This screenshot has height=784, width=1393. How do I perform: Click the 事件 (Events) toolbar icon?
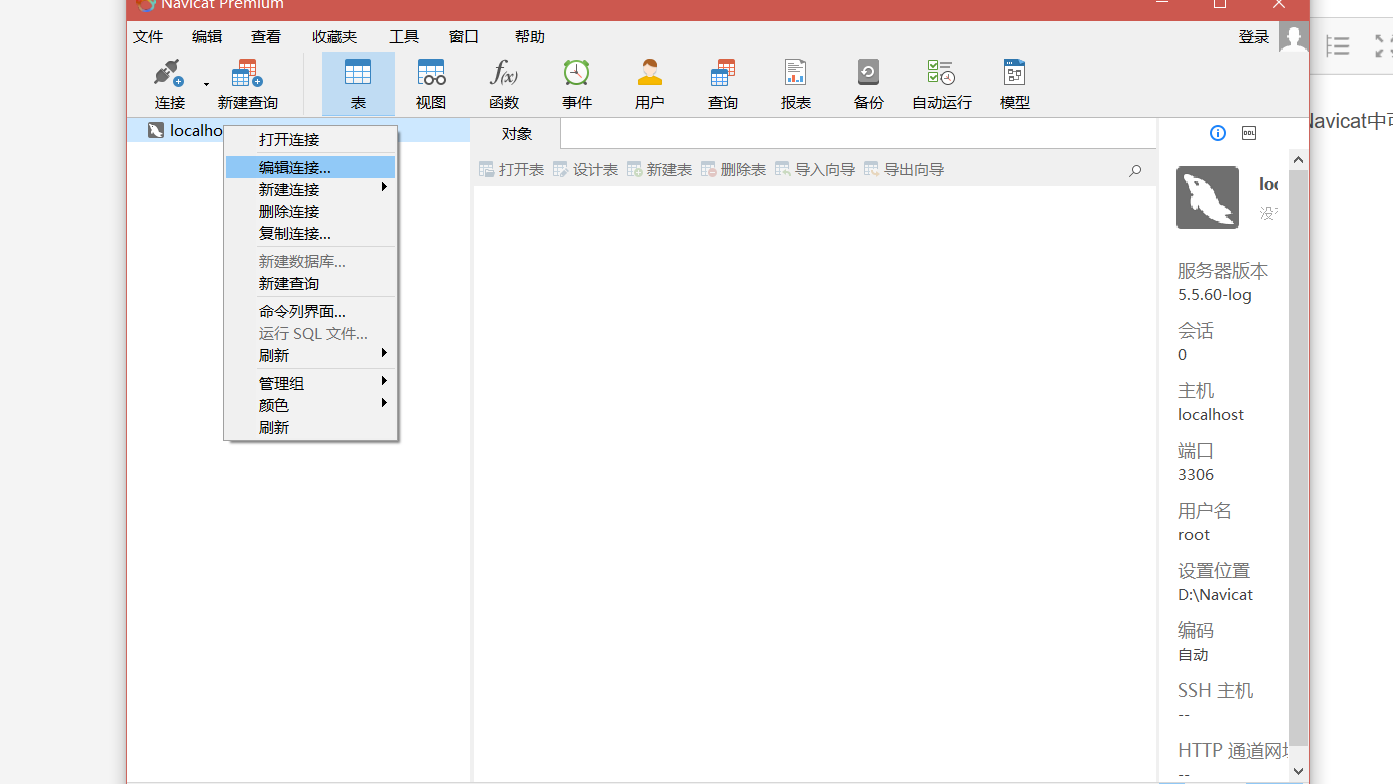tap(576, 82)
